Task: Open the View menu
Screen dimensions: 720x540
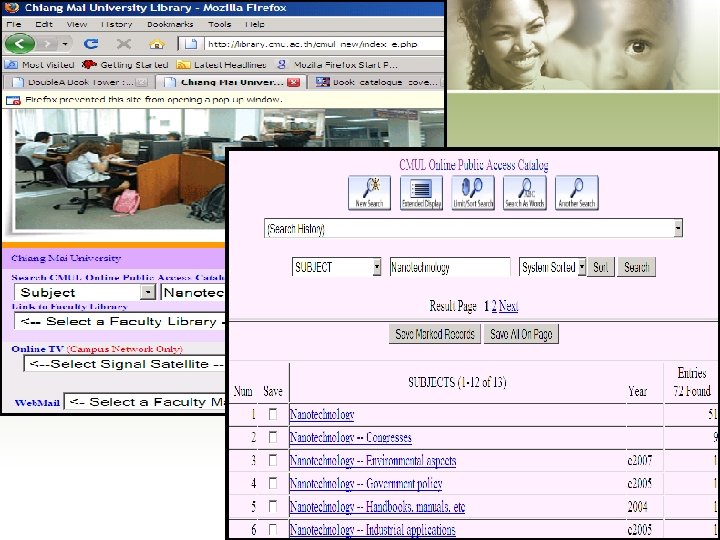Action: coord(77,24)
